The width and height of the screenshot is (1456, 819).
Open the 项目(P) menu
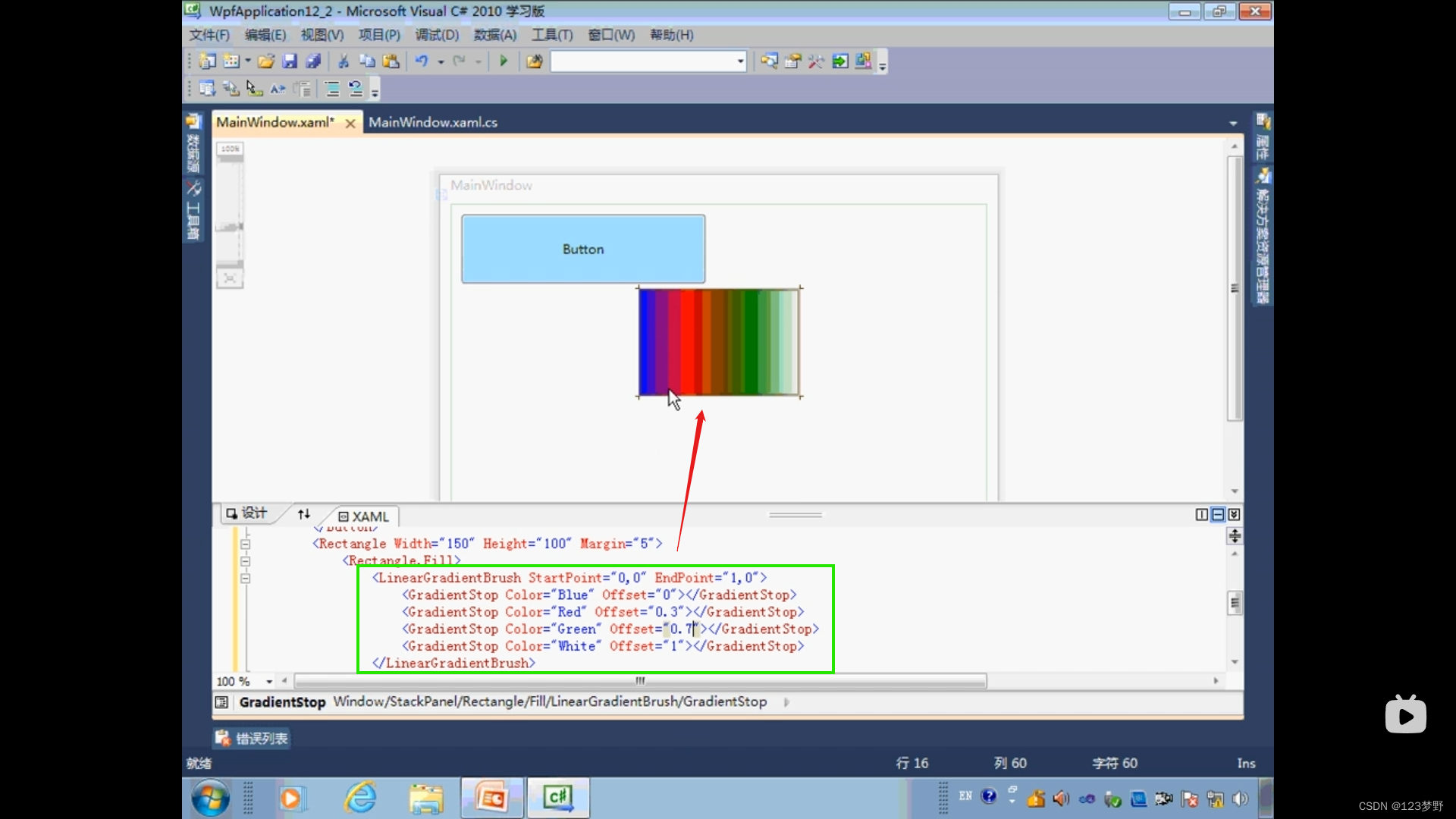pyautogui.click(x=379, y=35)
